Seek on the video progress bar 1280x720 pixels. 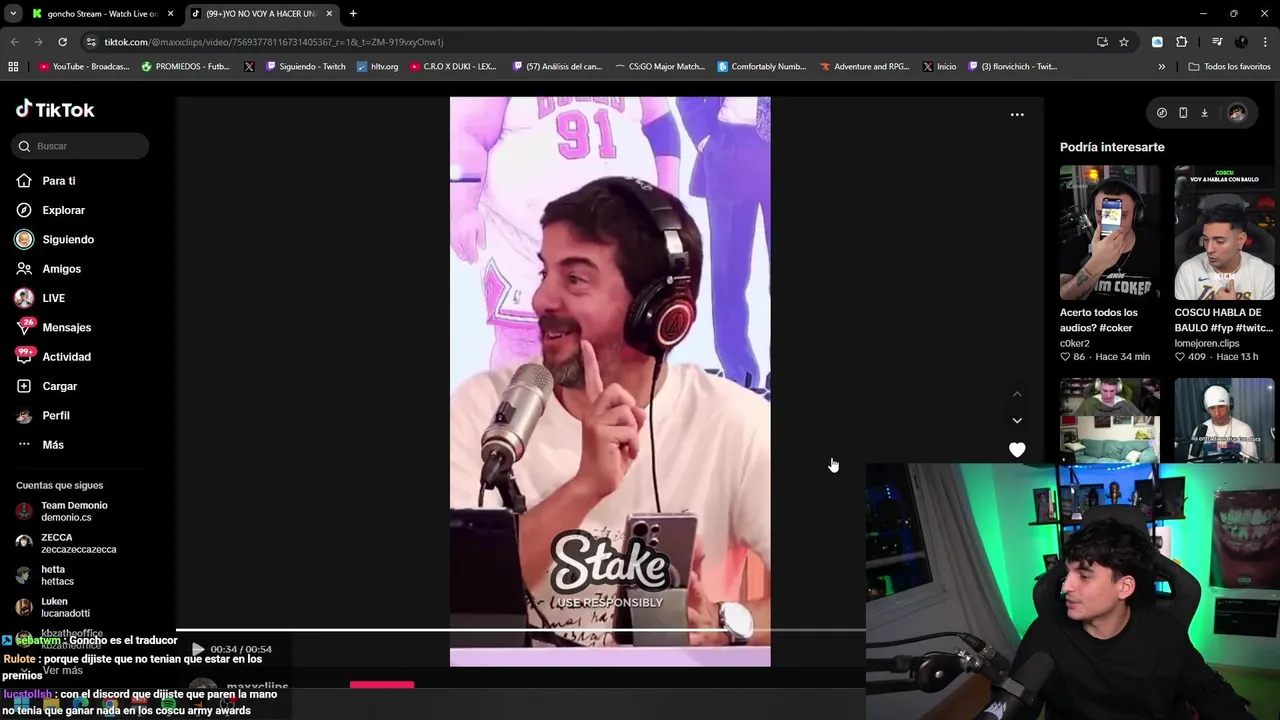tap(520, 631)
